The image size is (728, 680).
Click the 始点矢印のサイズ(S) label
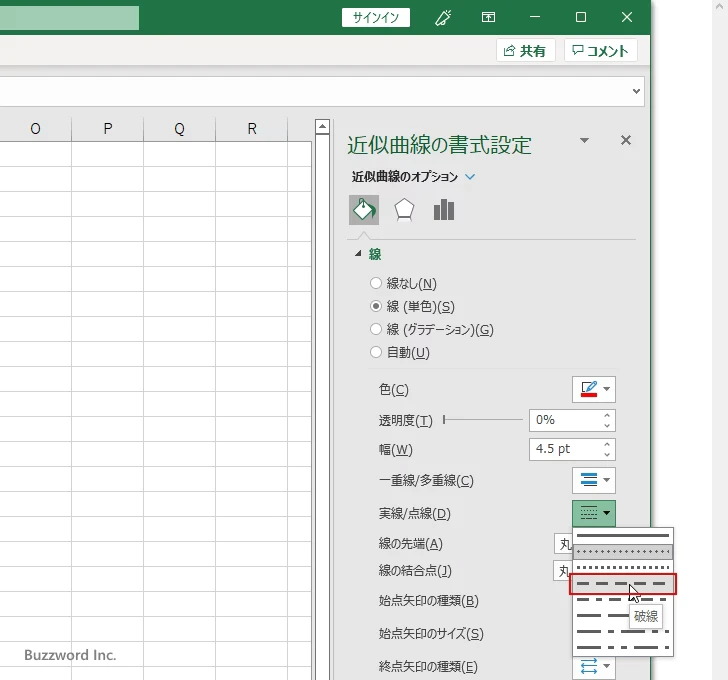[x=431, y=634]
